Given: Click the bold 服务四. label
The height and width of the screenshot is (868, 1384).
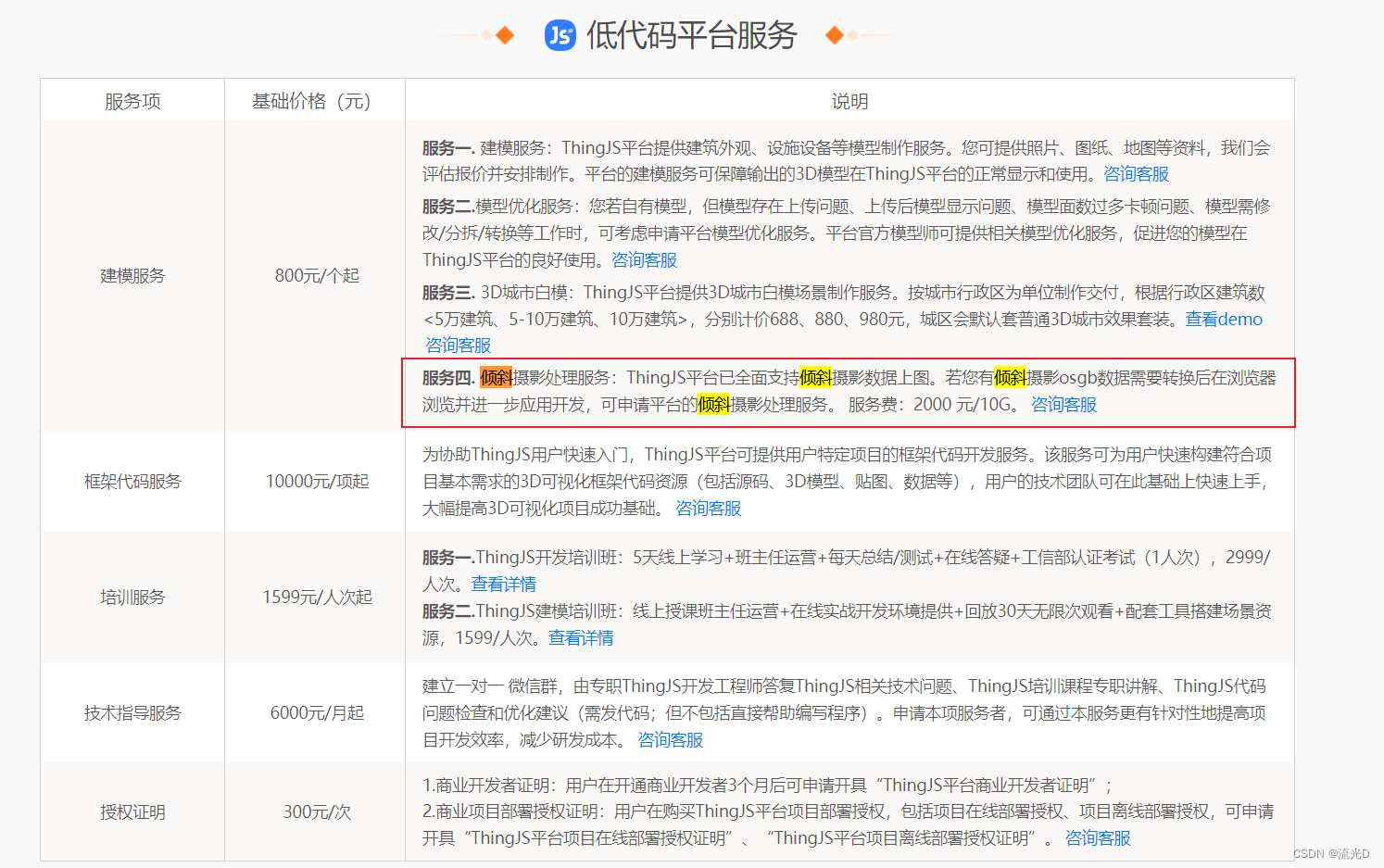Looking at the screenshot, I should pyautogui.click(x=448, y=378).
